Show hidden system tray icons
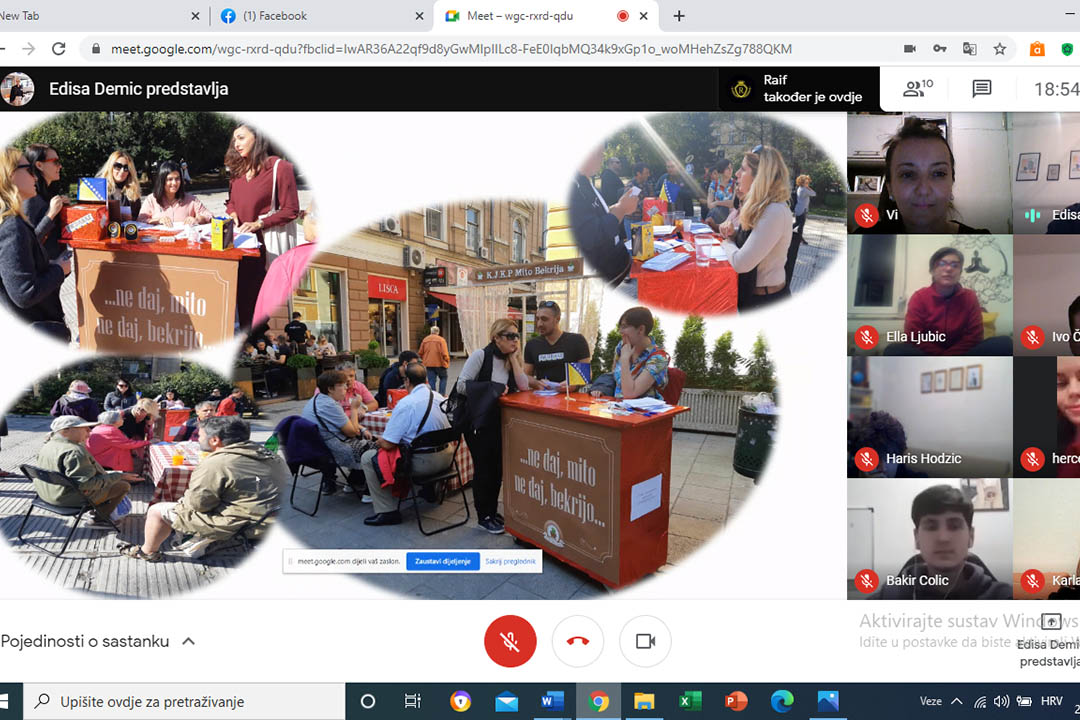The width and height of the screenshot is (1080, 720). coord(957,701)
